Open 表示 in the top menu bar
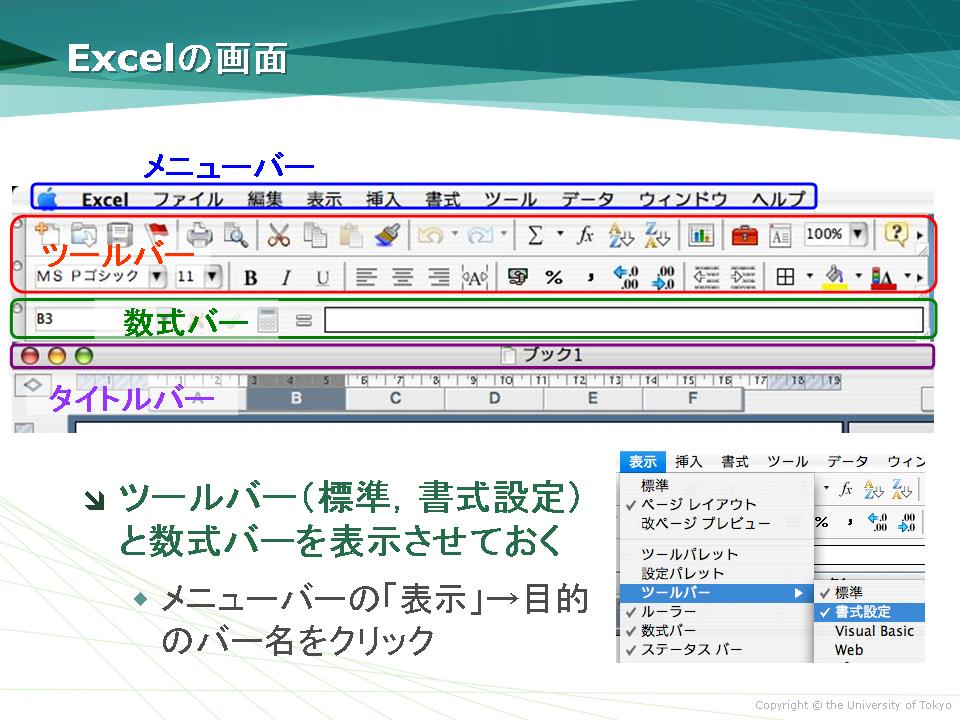The width and height of the screenshot is (960, 720). (324, 199)
